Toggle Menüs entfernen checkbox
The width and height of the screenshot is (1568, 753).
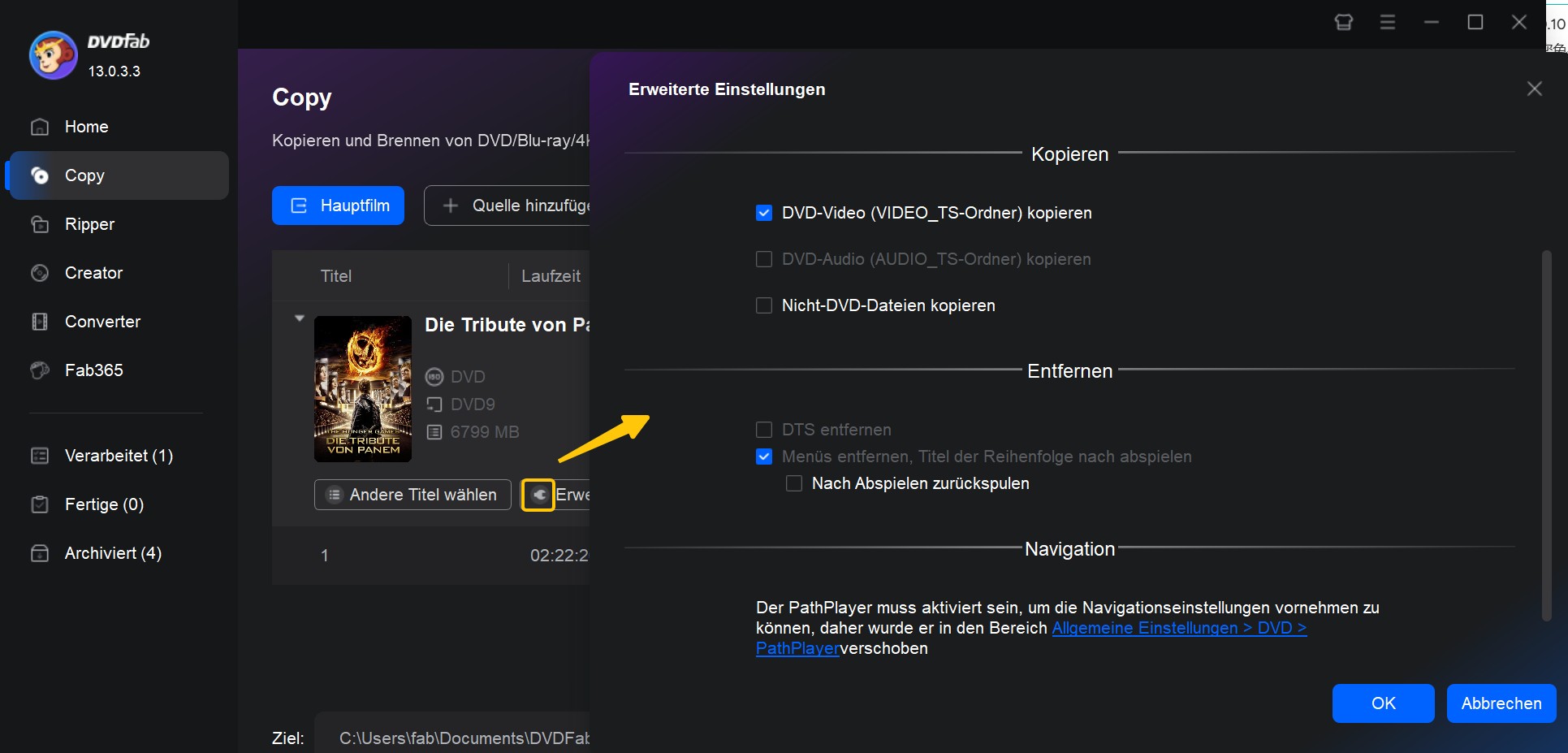click(x=764, y=457)
